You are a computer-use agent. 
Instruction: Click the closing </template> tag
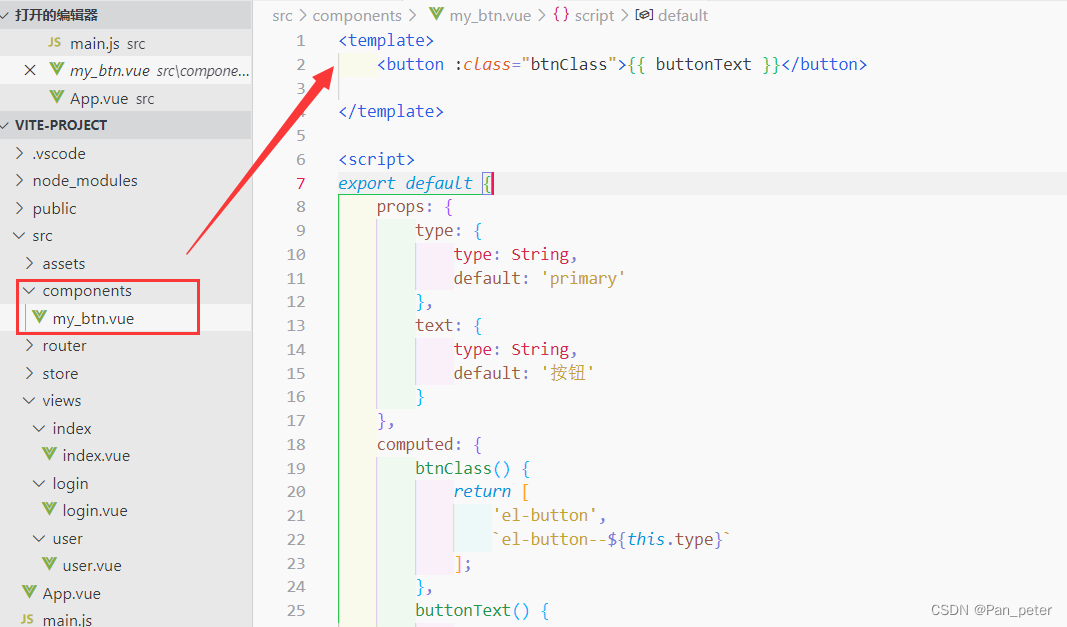coord(391,112)
